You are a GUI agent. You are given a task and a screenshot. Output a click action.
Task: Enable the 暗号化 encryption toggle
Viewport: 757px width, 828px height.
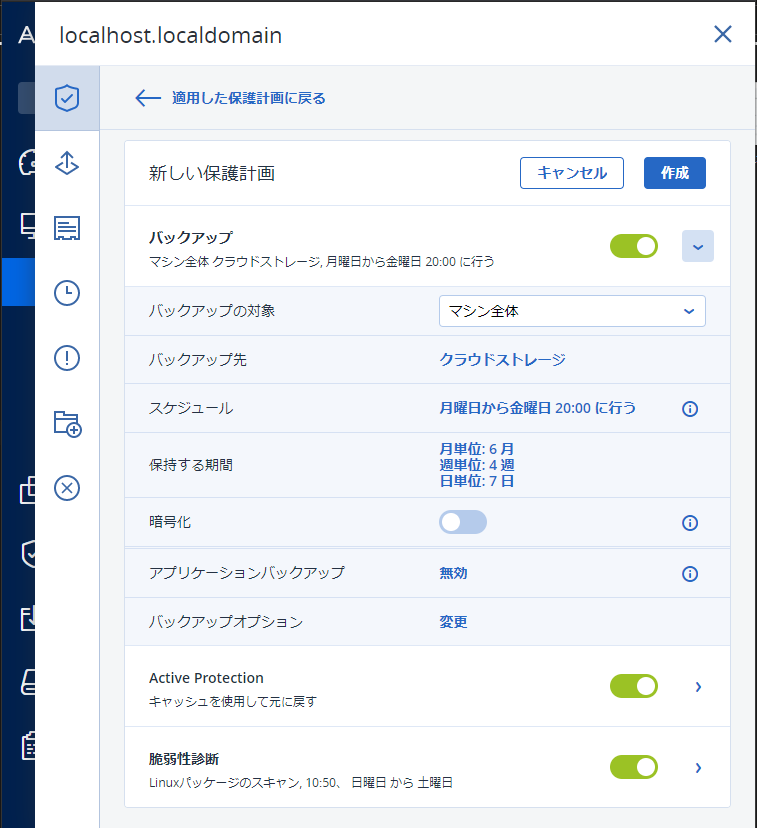(462, 522)
